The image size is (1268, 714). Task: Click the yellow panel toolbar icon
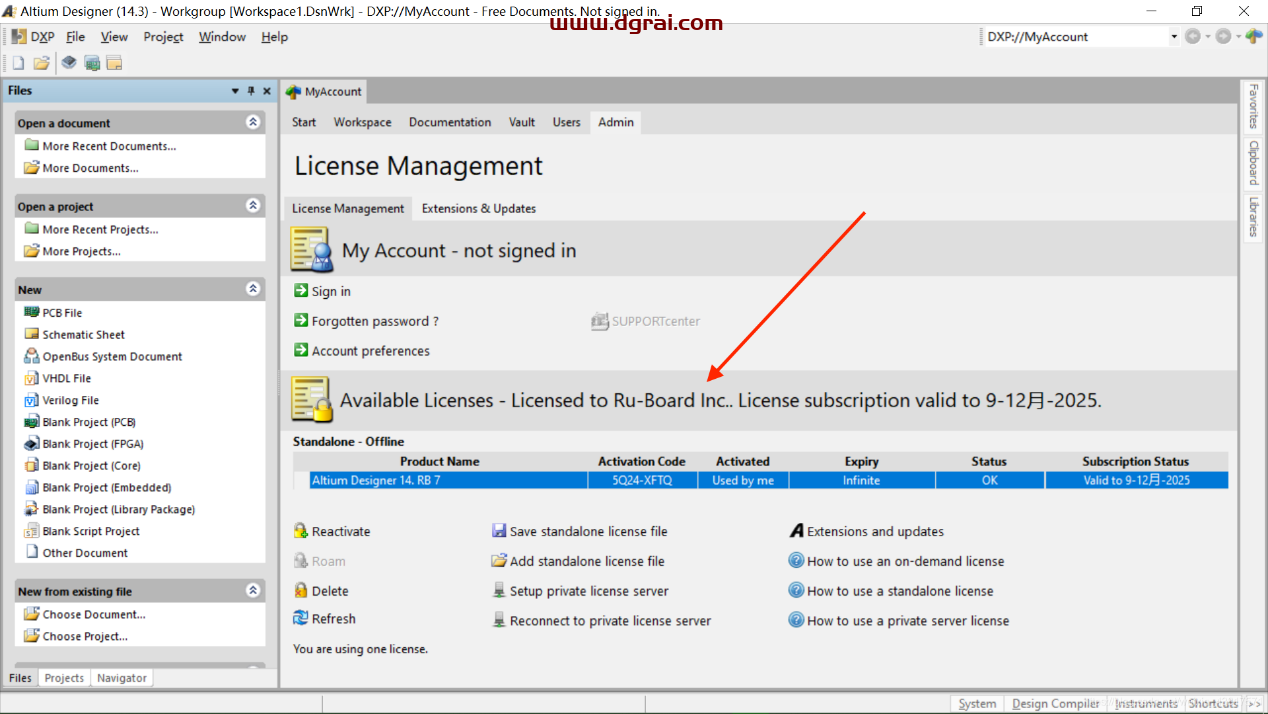point(114,63)
